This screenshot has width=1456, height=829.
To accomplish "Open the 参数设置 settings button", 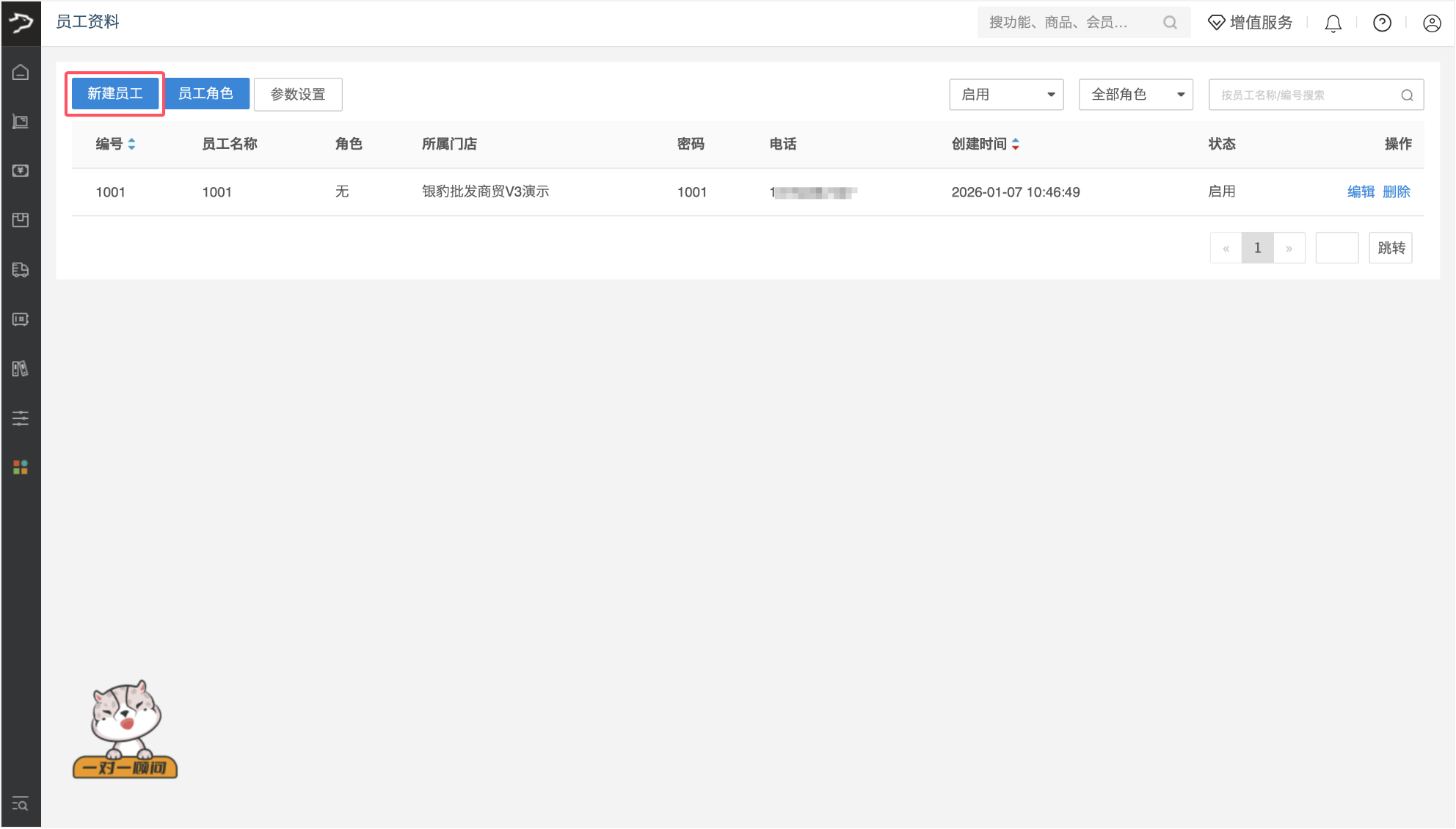I will click(298, 95).
